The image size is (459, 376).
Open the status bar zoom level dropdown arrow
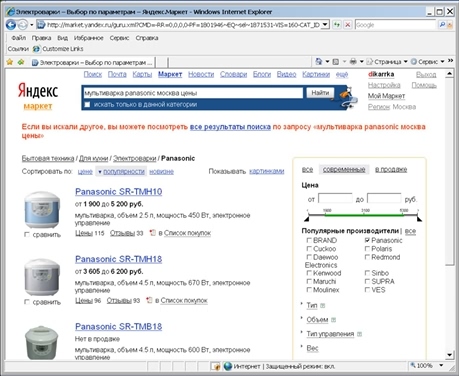point(441,366)
